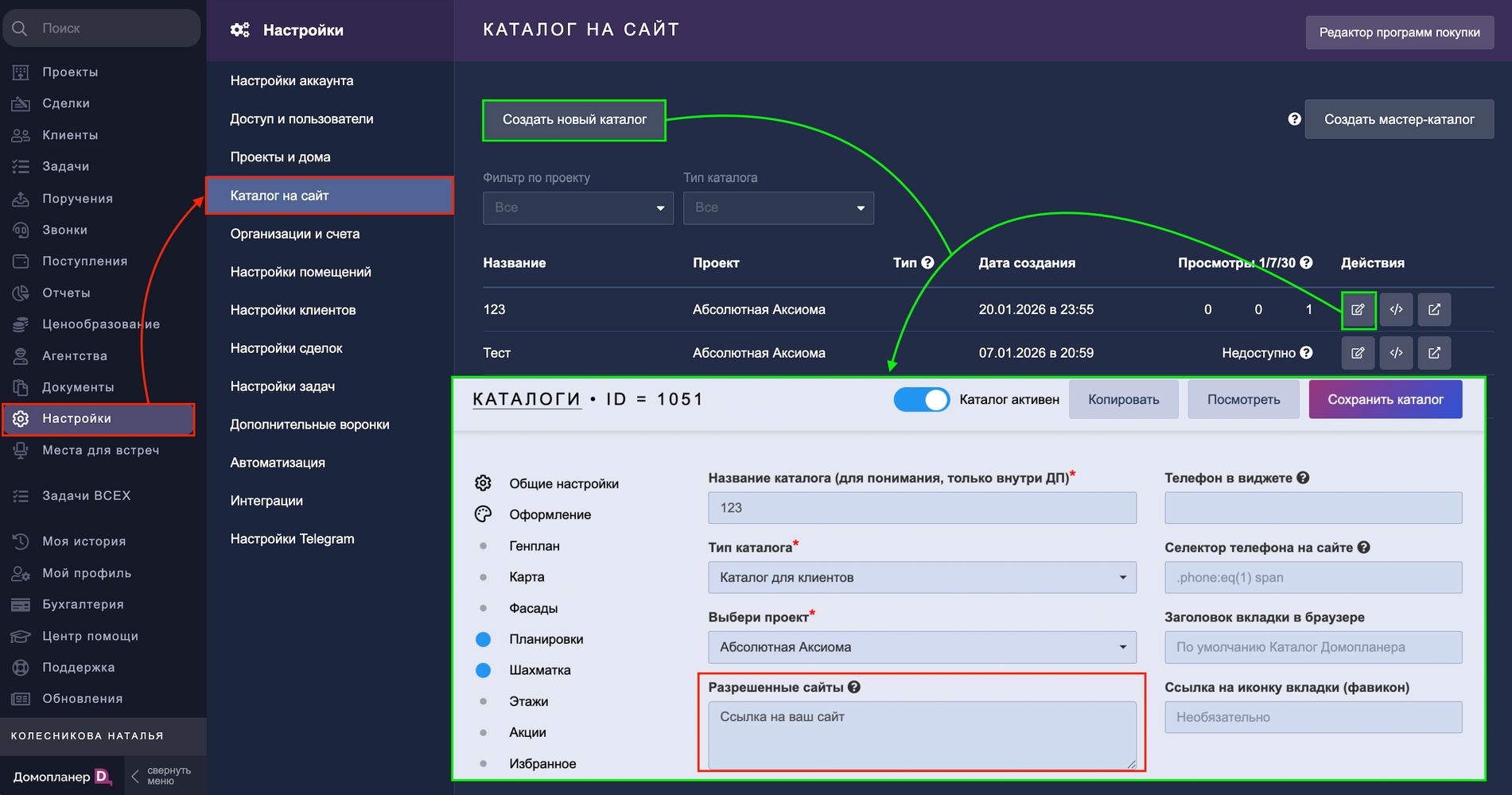Open the Фильтр по проекту dropdown

coord(577,208)
